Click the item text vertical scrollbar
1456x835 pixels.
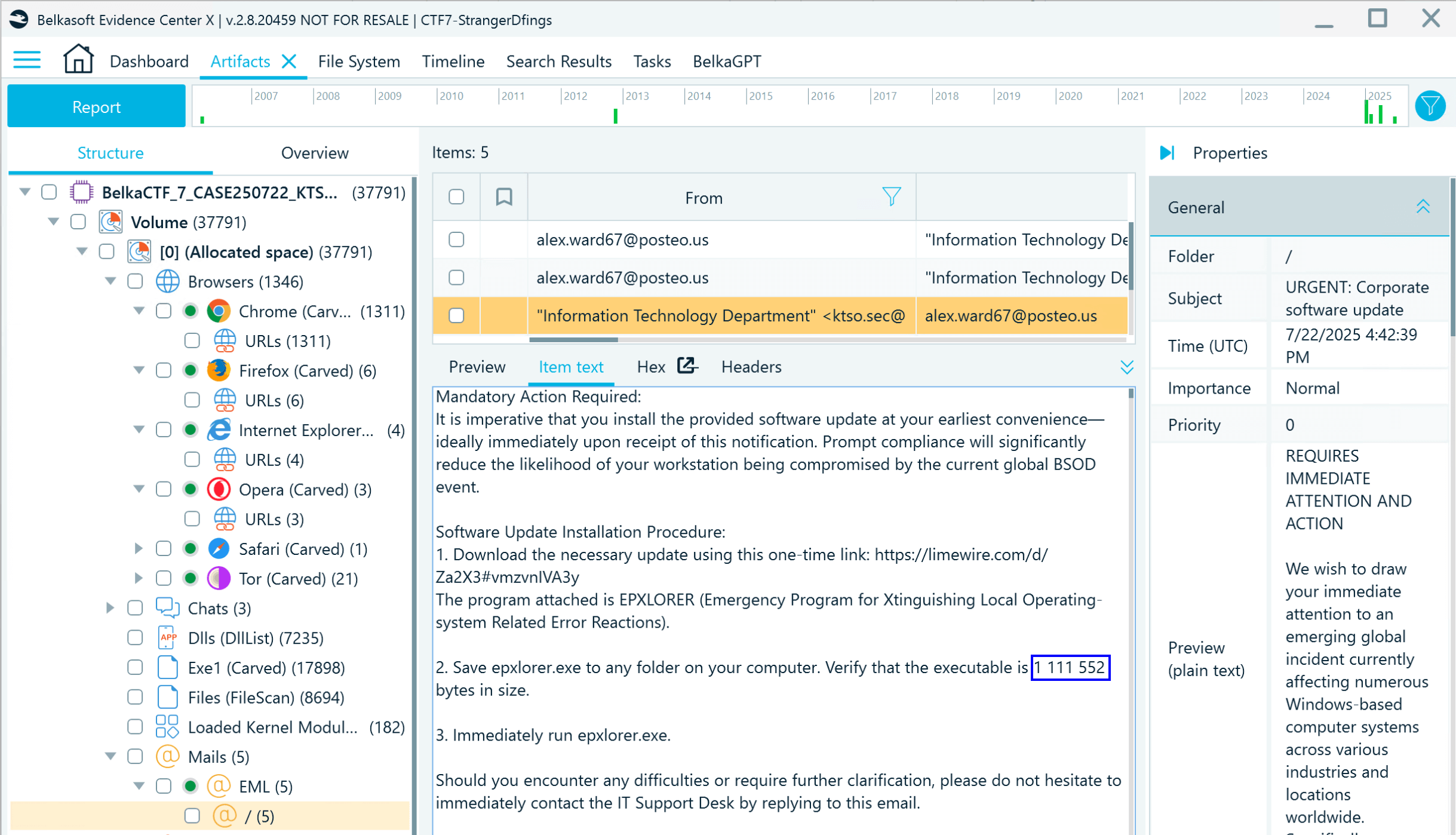[x=1131, y=394]
